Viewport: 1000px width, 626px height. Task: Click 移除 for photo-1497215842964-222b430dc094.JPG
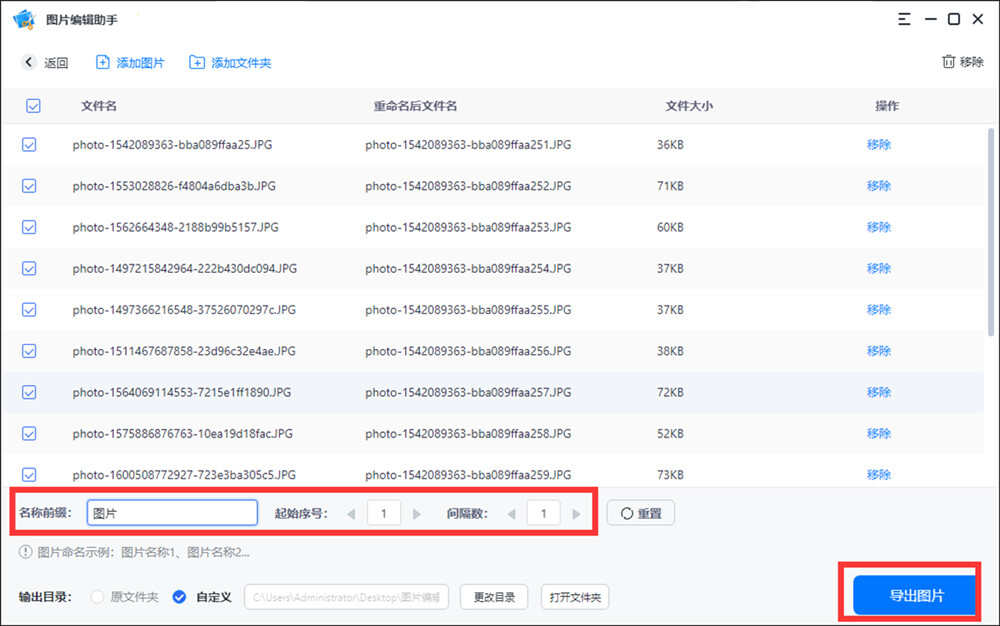point(878,268)
